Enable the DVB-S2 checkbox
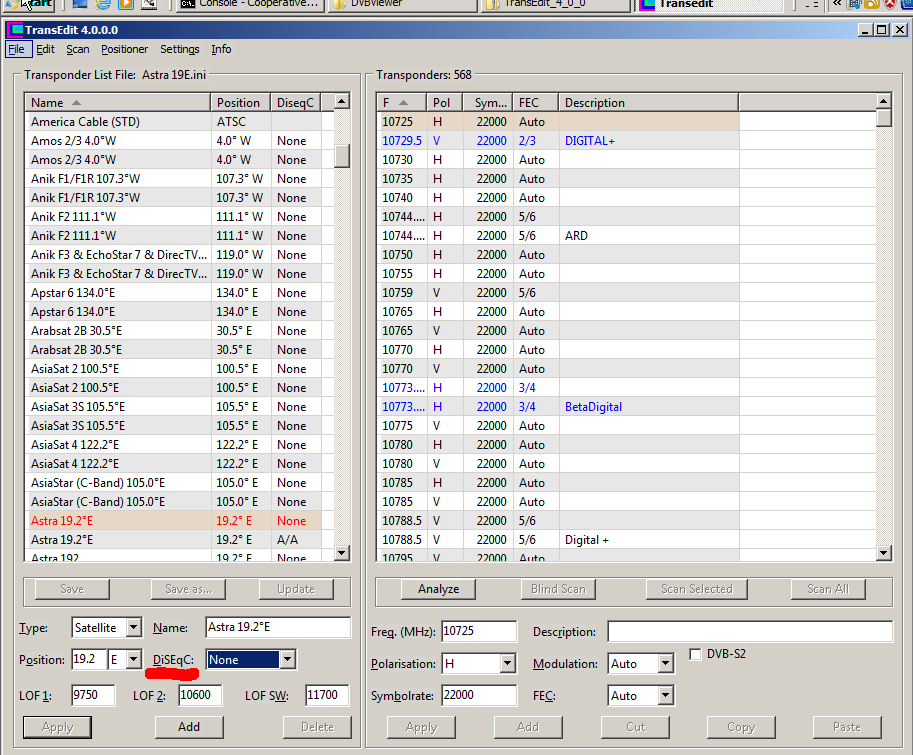This screenshot has width=913, height=755. pyautogui.click(x=696, y=654)
